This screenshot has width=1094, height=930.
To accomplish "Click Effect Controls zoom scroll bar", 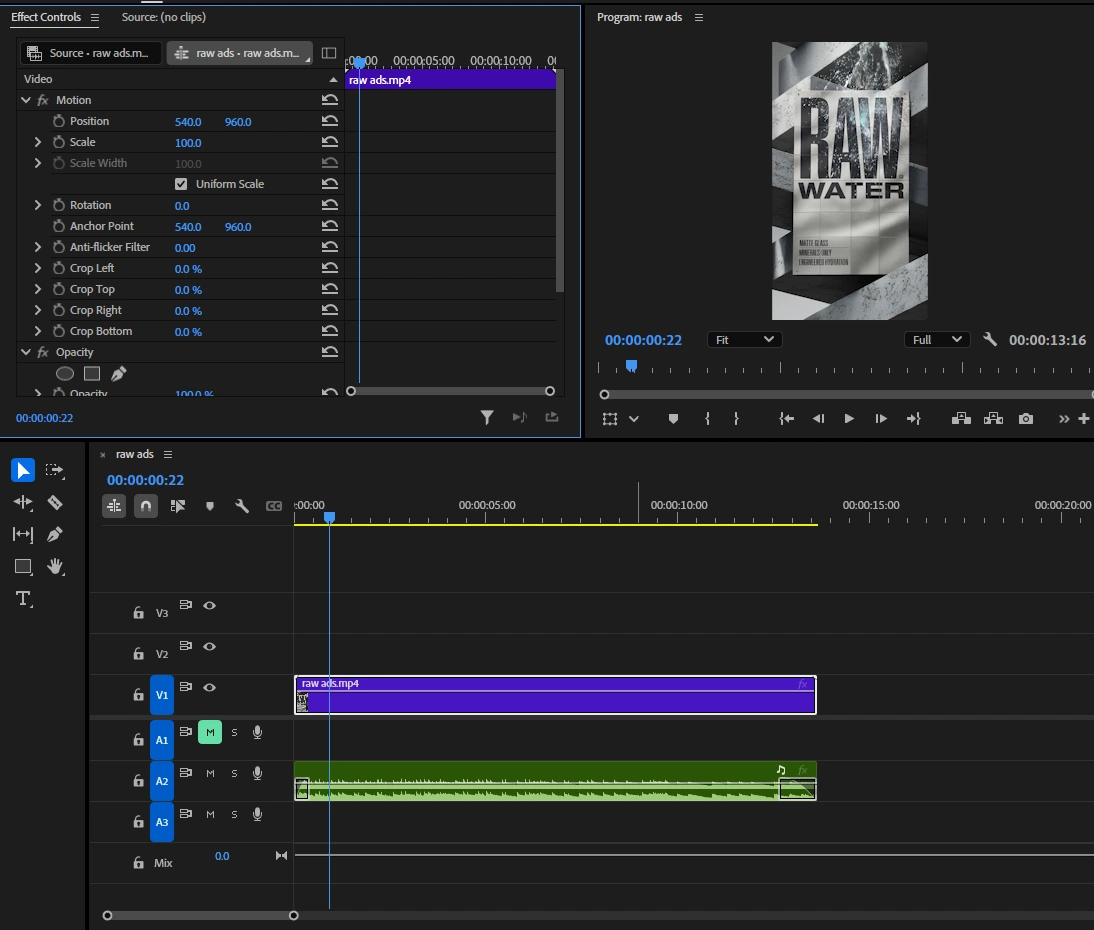I will pos(450,391).
